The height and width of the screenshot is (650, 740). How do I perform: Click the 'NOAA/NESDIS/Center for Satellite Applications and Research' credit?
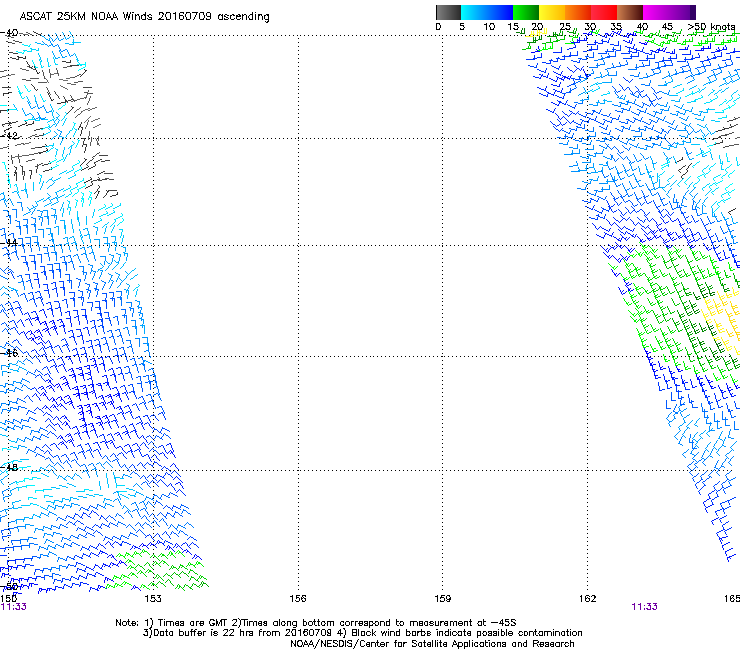(432, 644)
